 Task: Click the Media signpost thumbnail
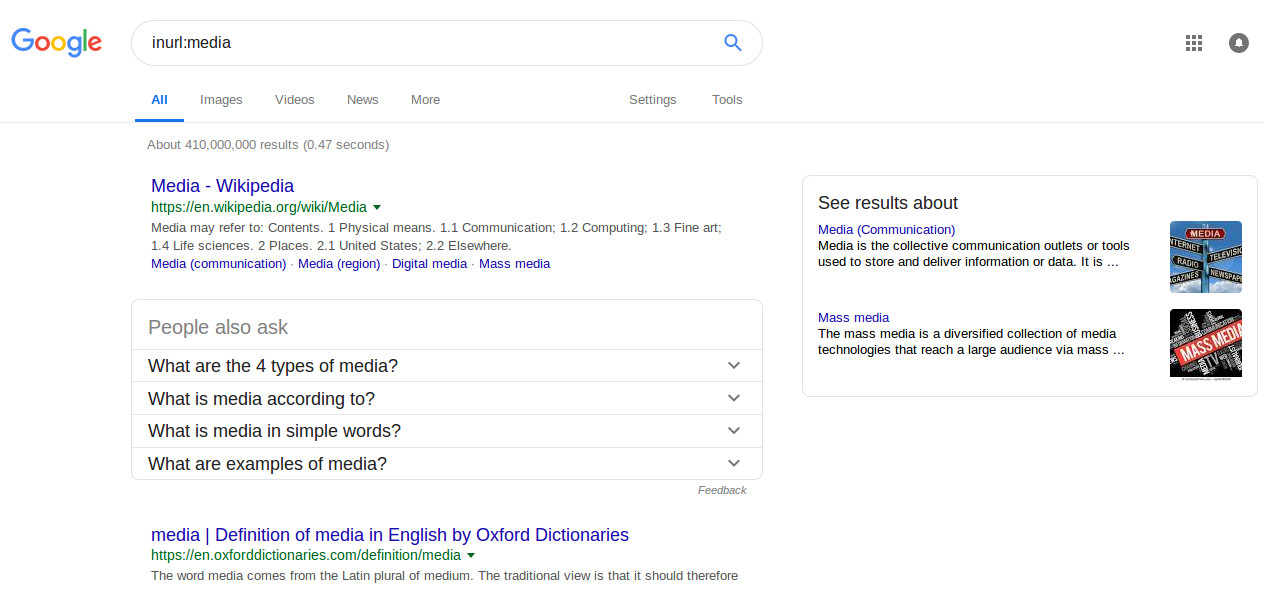1206,257
